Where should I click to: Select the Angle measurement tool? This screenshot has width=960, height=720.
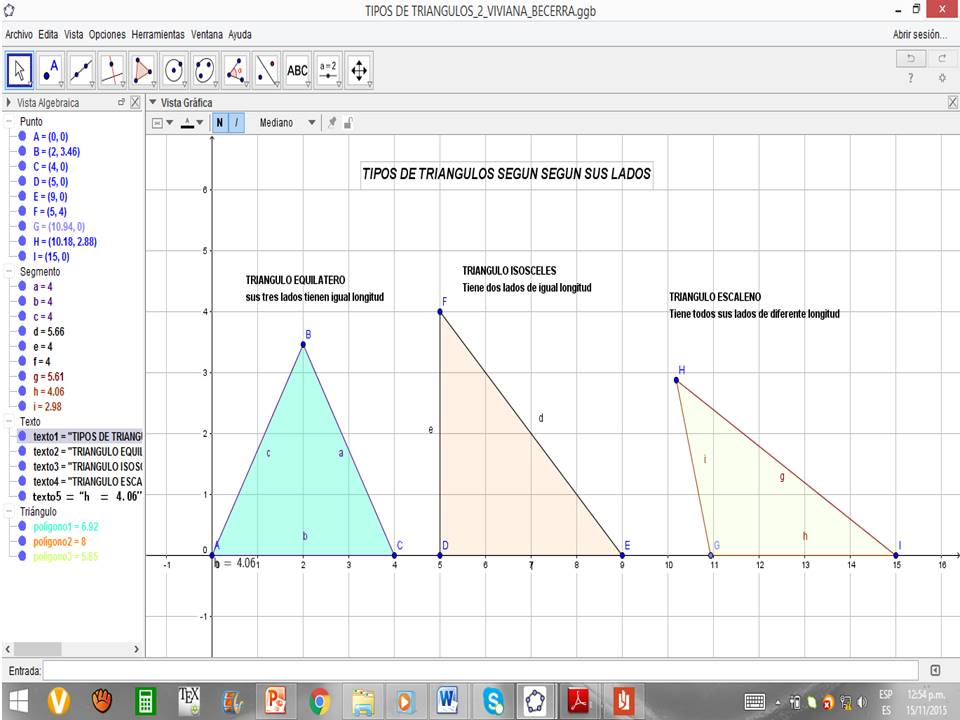coord(237,70)
